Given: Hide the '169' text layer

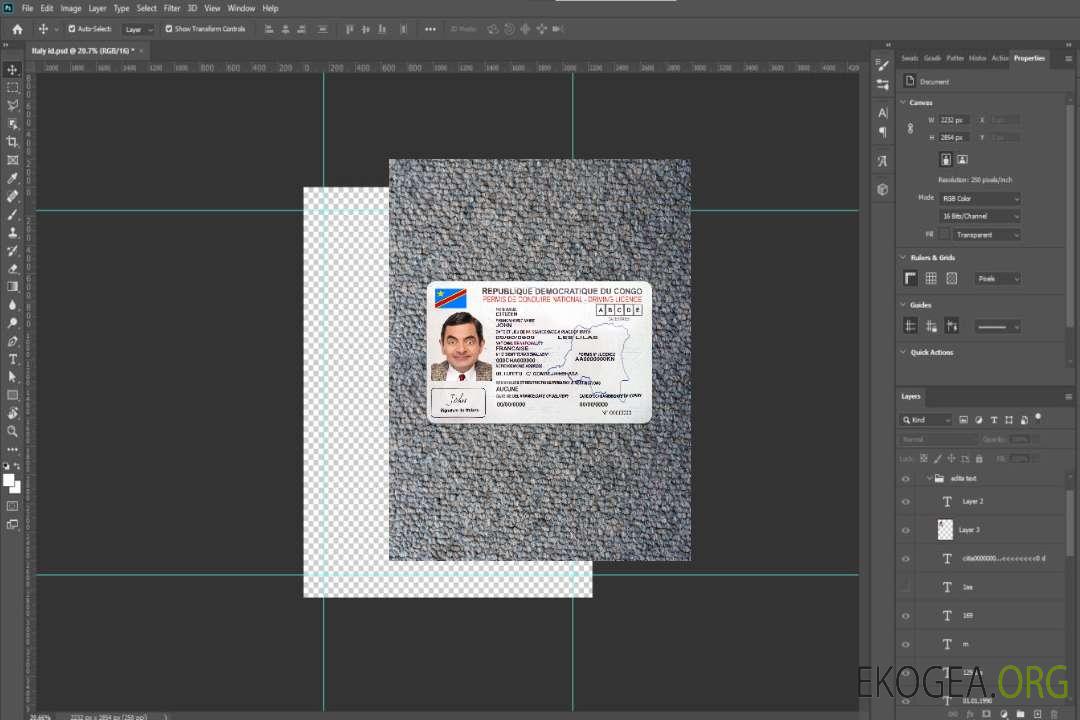Looking at the screenshot, I should (906, 616).
